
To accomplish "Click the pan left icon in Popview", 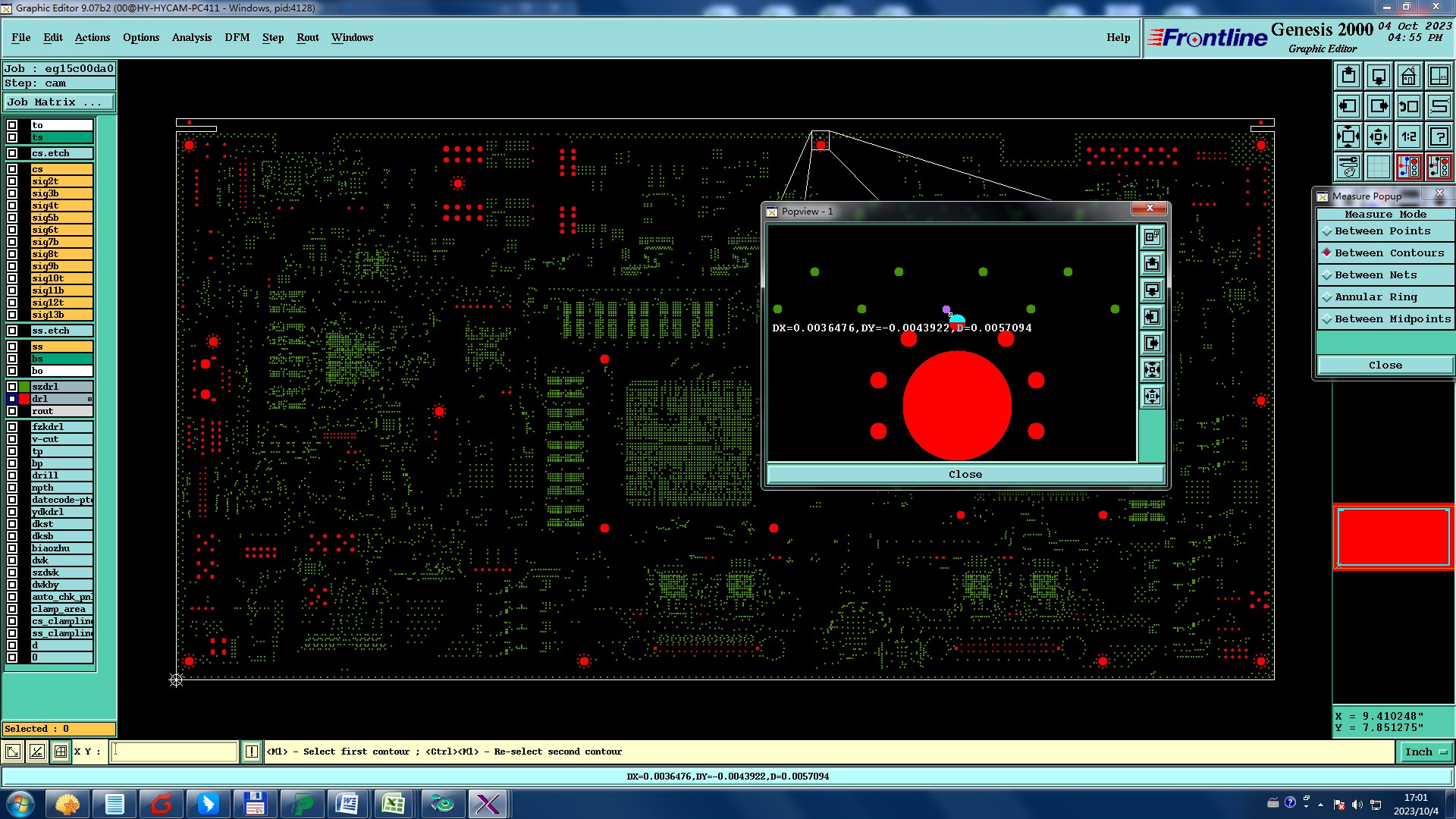I will (x=1152, y=317).
